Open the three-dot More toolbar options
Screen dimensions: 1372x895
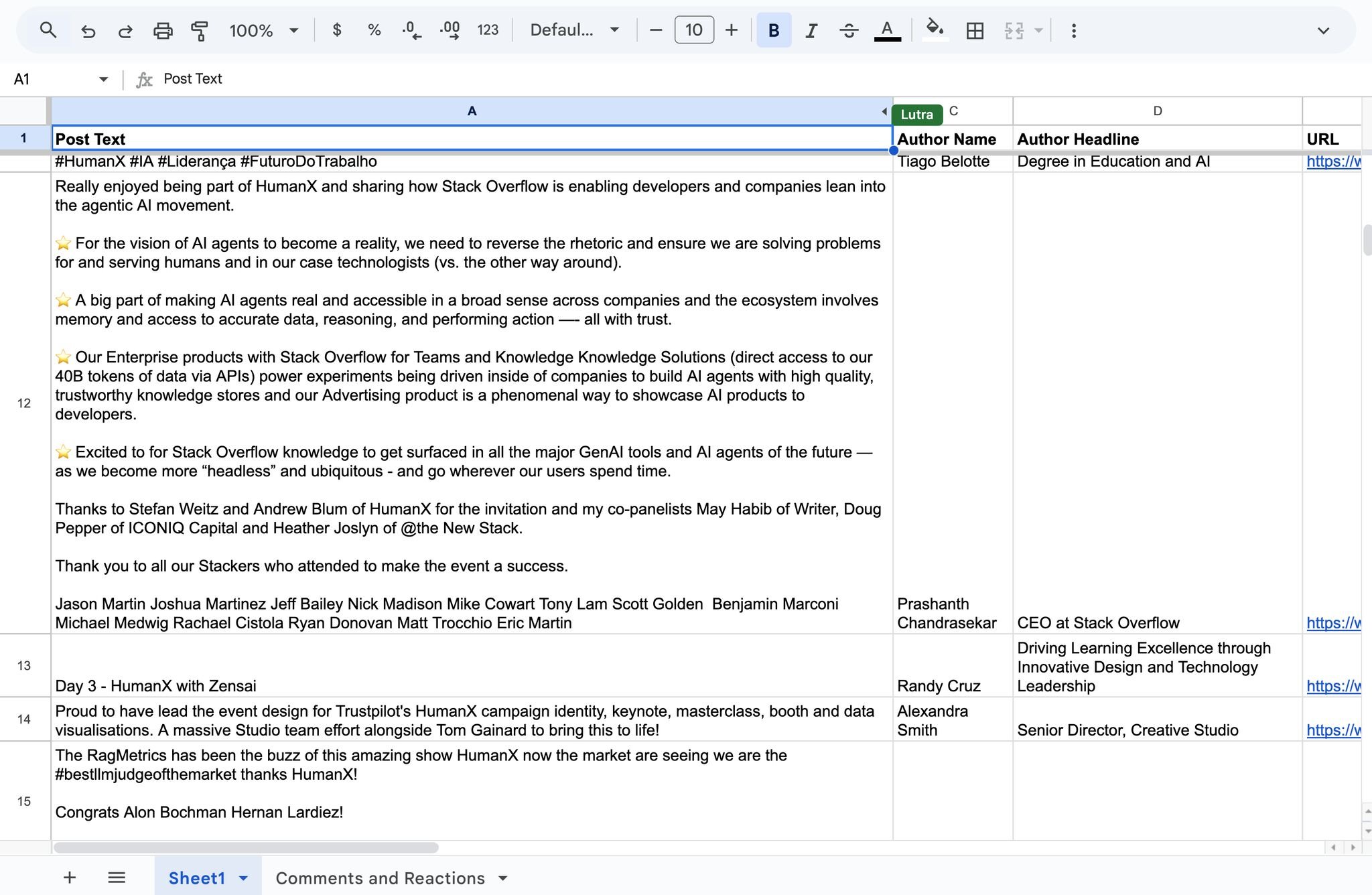coord(1073,31)
